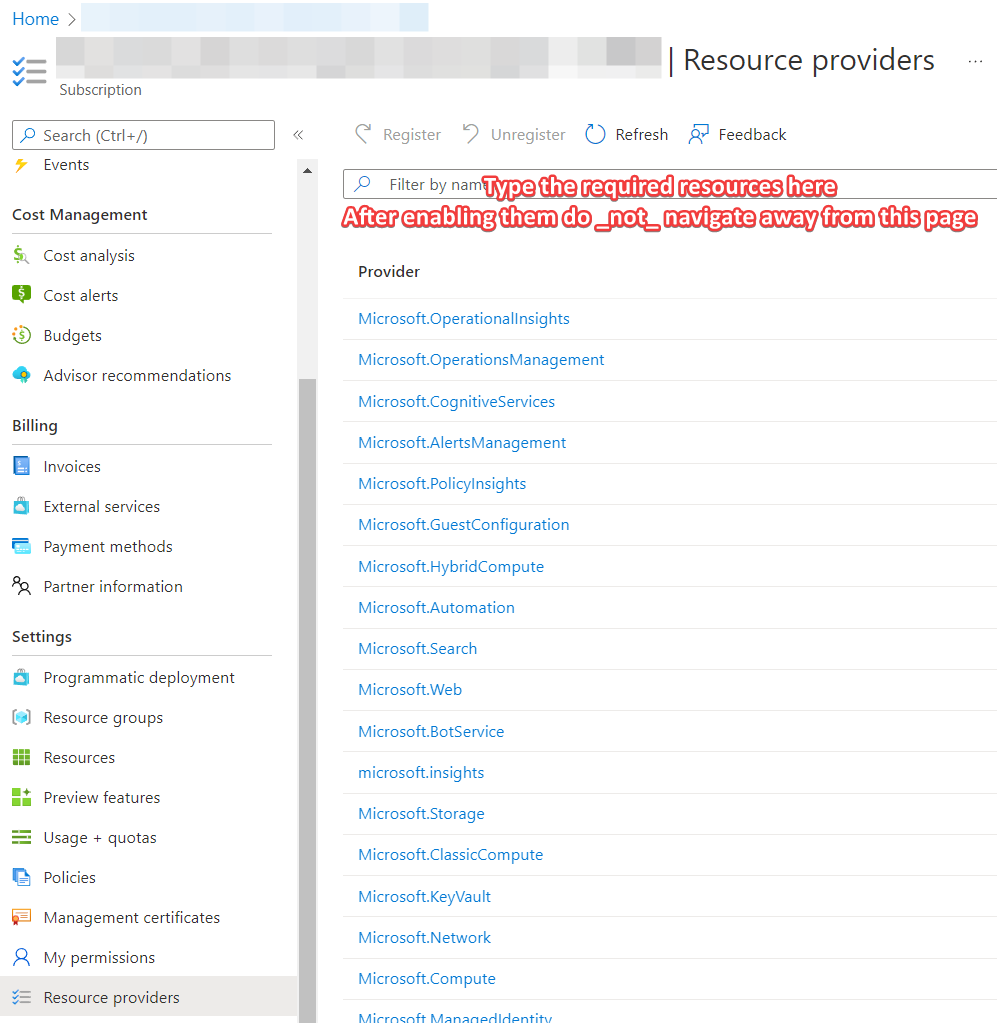Open Partner information menu item
This screenshot has height=1023, width=997.
pos(113,587)
